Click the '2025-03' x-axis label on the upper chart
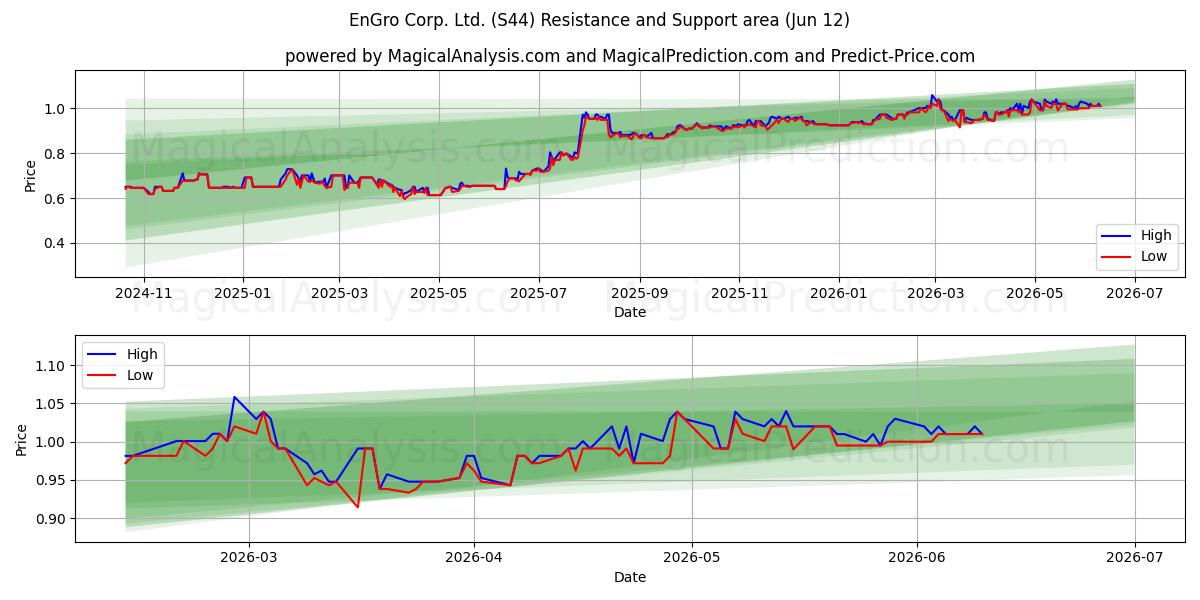Viewport: 1200px width, 600px height. 339,294
